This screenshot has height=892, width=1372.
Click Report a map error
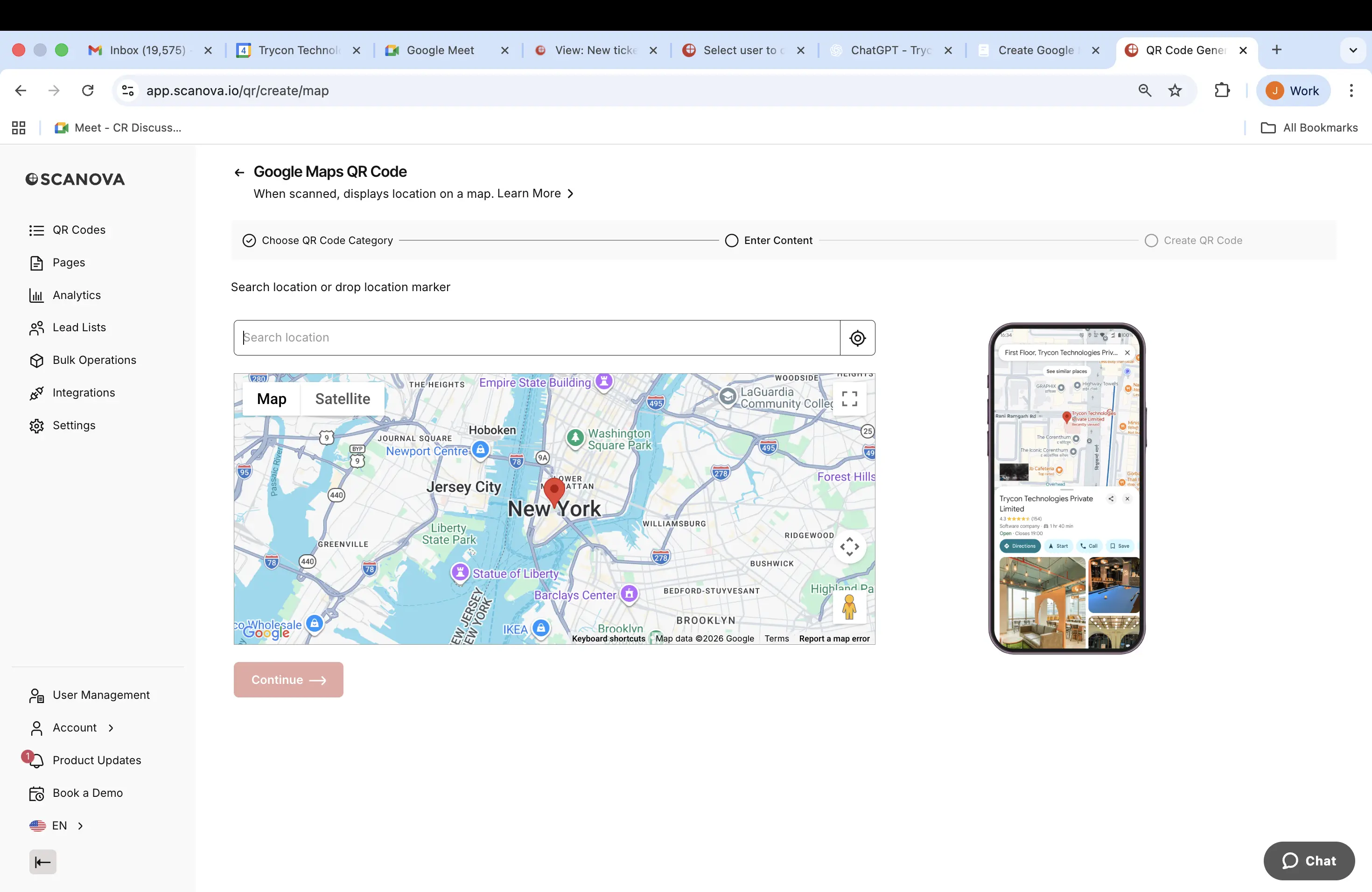tap(834, 639)
